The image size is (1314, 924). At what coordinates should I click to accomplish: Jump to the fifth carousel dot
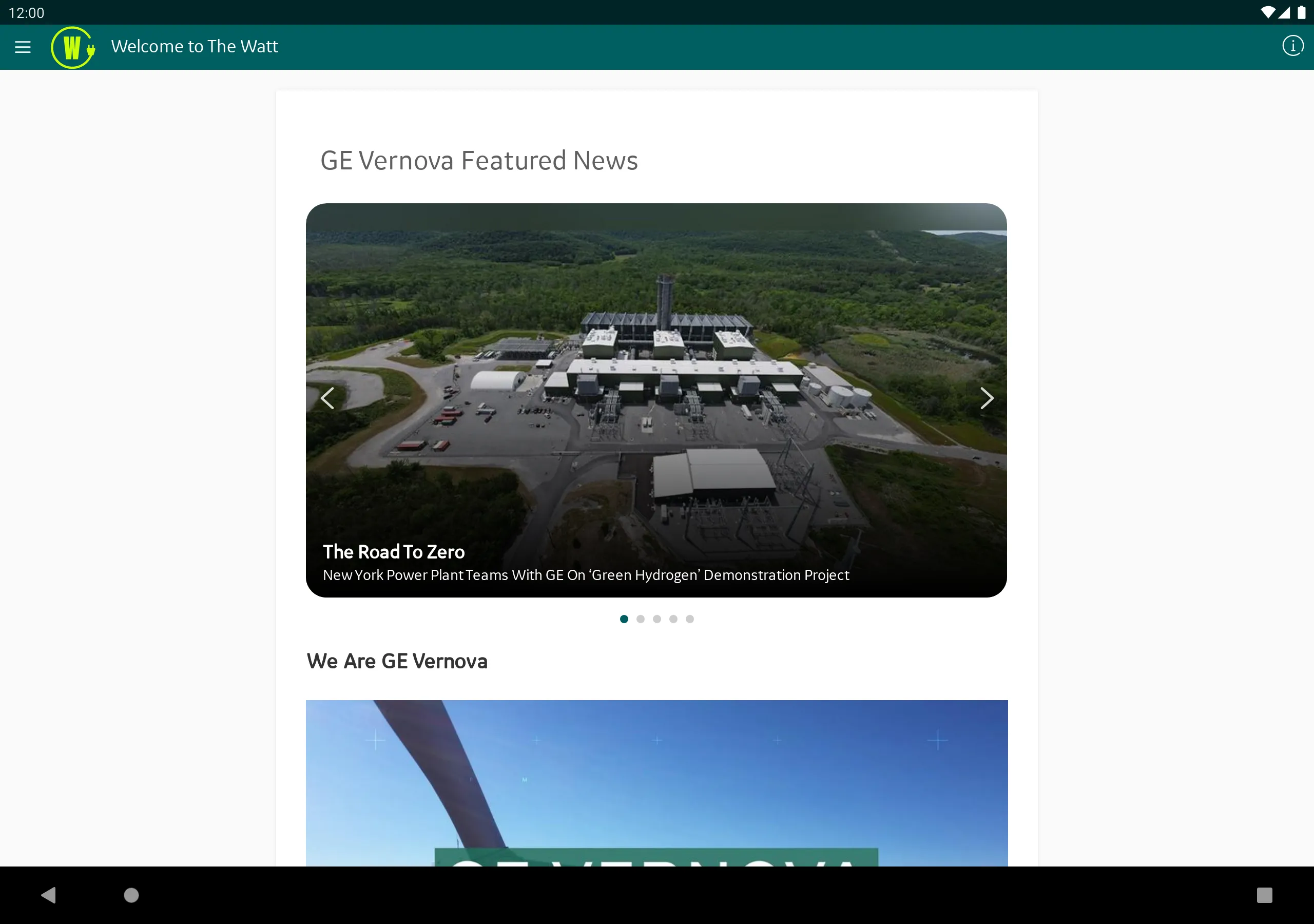pyautogui.click(x=690, y=619)
